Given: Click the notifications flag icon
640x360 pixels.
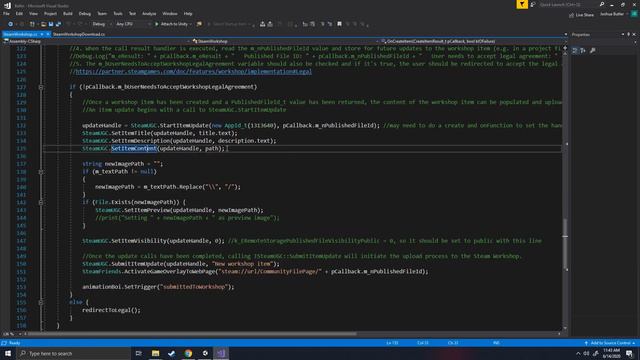Looking at the screenshot, I should click(522, 4).
